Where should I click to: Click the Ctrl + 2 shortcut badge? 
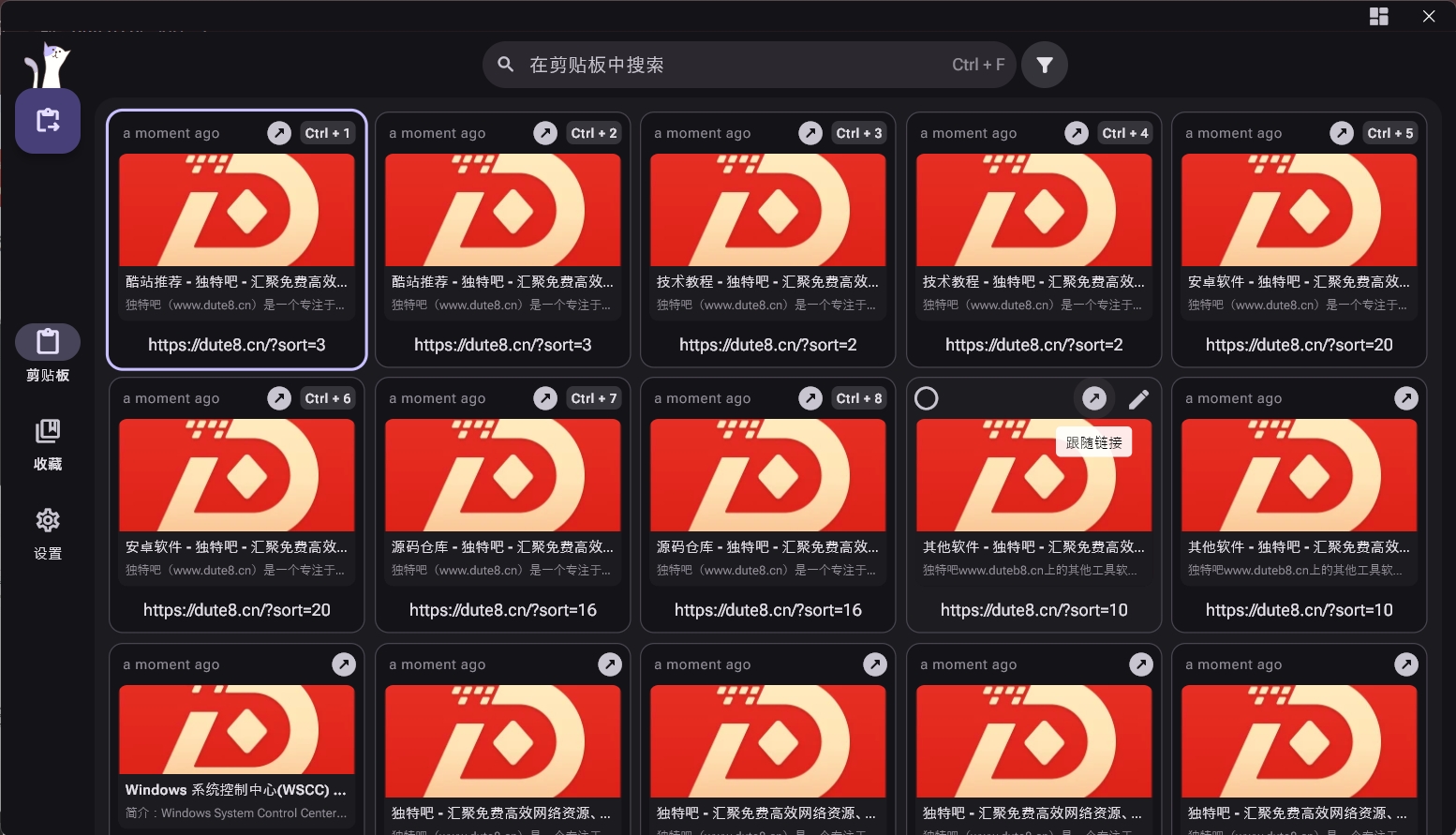[593, 133]
